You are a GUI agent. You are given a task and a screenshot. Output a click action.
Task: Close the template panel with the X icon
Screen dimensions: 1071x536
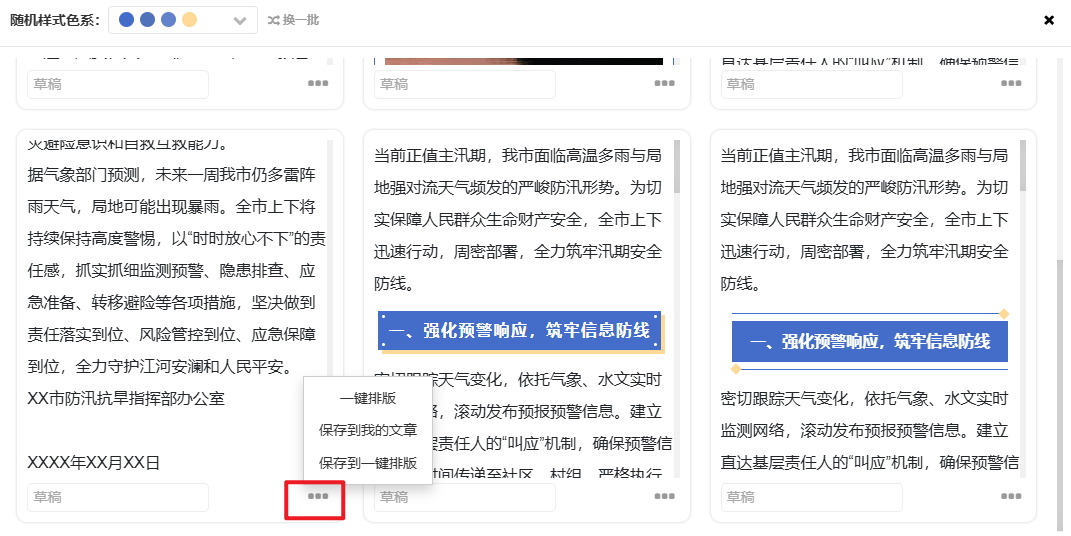[x=1049, y=20]
